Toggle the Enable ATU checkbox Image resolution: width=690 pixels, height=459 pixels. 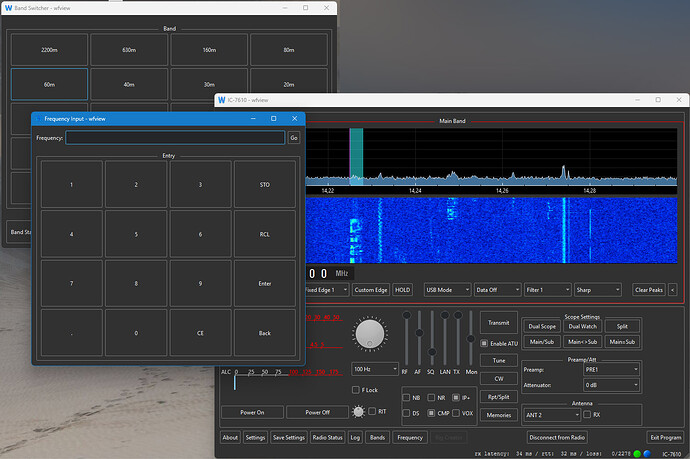point(484,343)
